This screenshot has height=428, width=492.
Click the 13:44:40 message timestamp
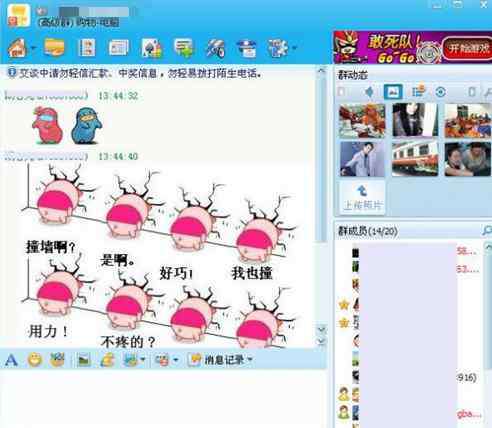tap(118, 156)
